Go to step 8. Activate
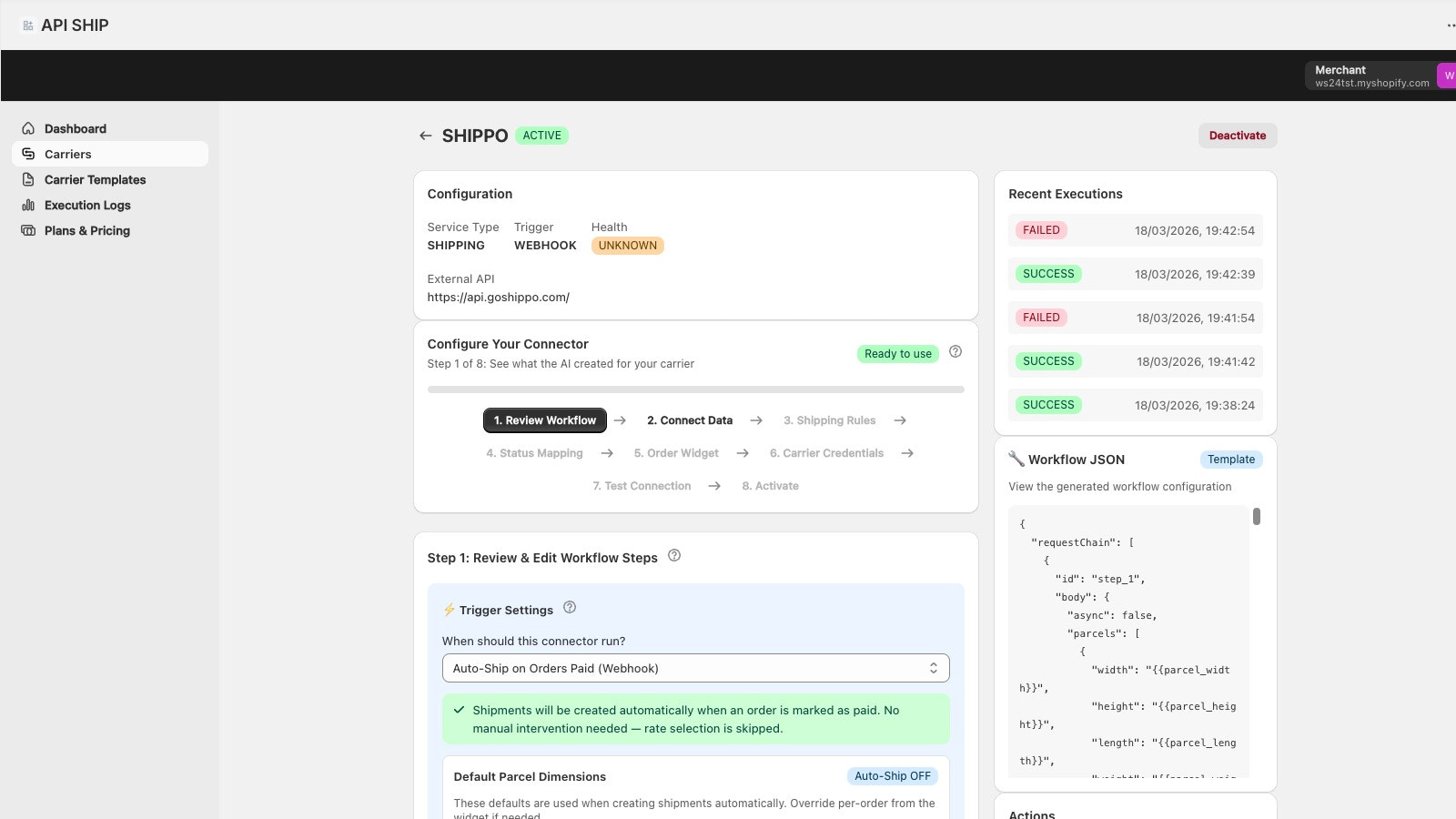 [x=770, y=486]
